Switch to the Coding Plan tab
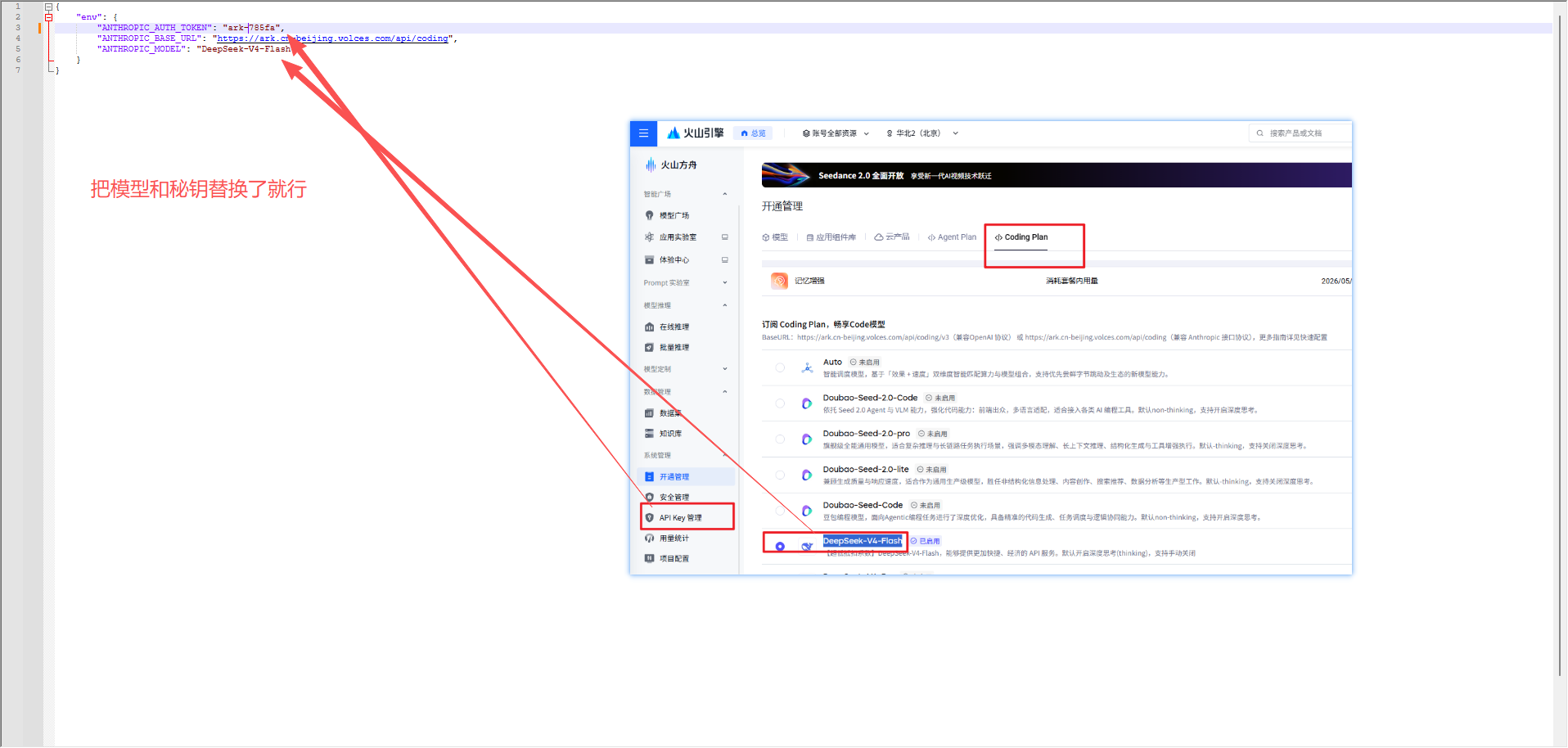The height and width of the screenshot is (748, 1568). [x=1021, y=237]
